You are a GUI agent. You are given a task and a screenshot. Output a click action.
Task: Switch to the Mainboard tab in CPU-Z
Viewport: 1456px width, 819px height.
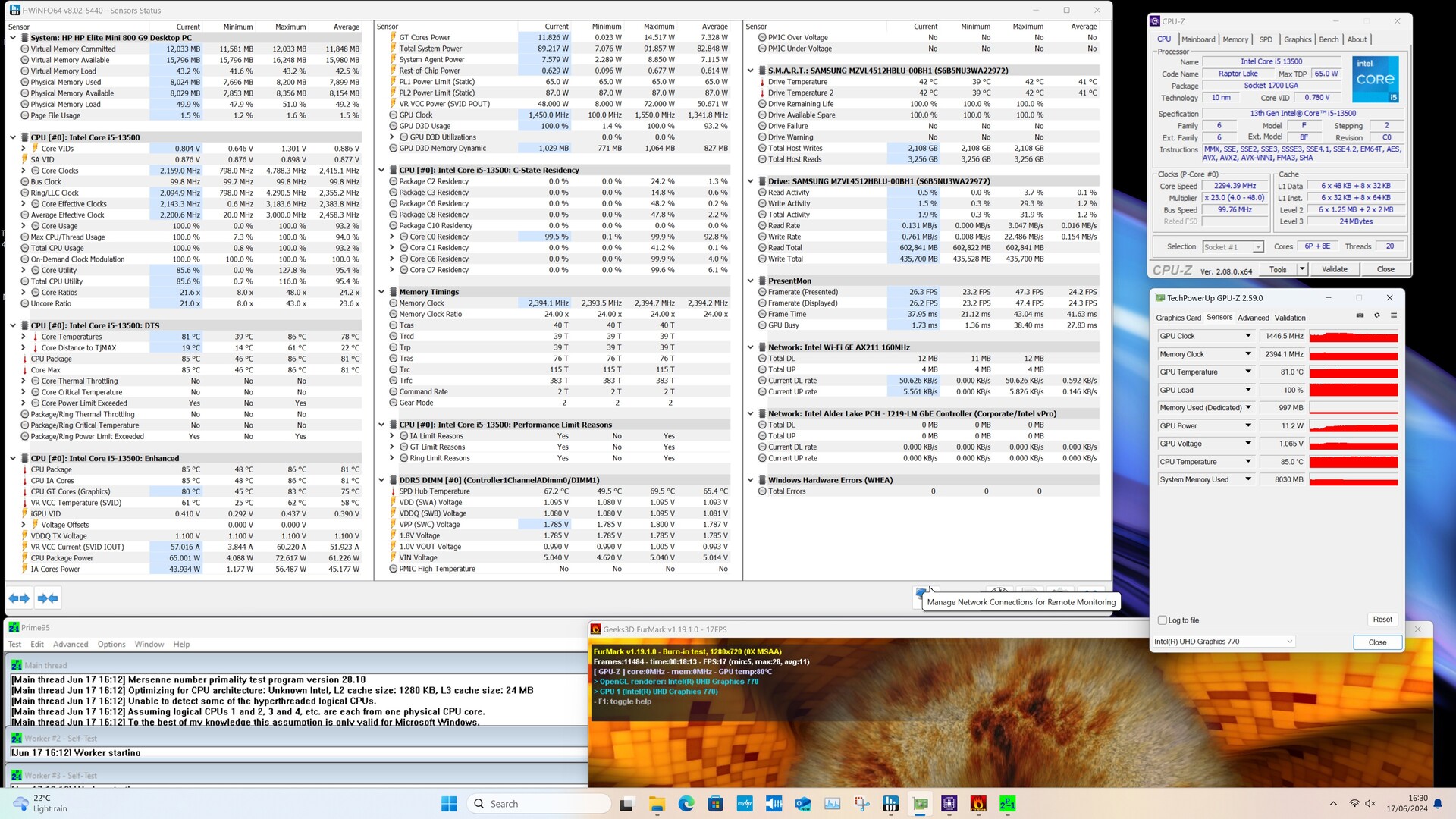[1198, 39]
